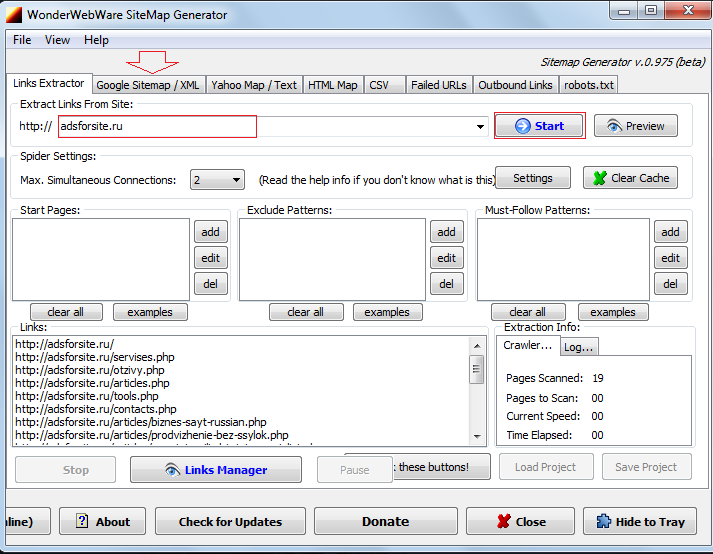The width and height of the screenshot is (713, 554).
Task: Click the About button
Action: 102,521
